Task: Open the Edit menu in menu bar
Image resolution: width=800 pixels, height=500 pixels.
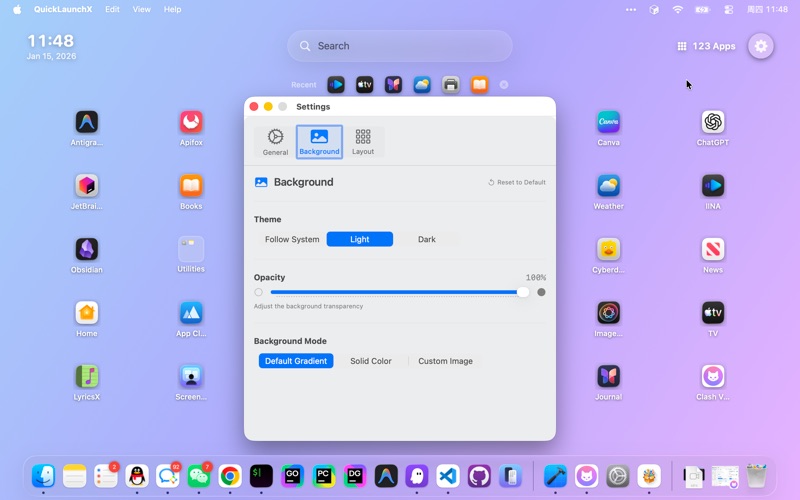Action: 112,9
